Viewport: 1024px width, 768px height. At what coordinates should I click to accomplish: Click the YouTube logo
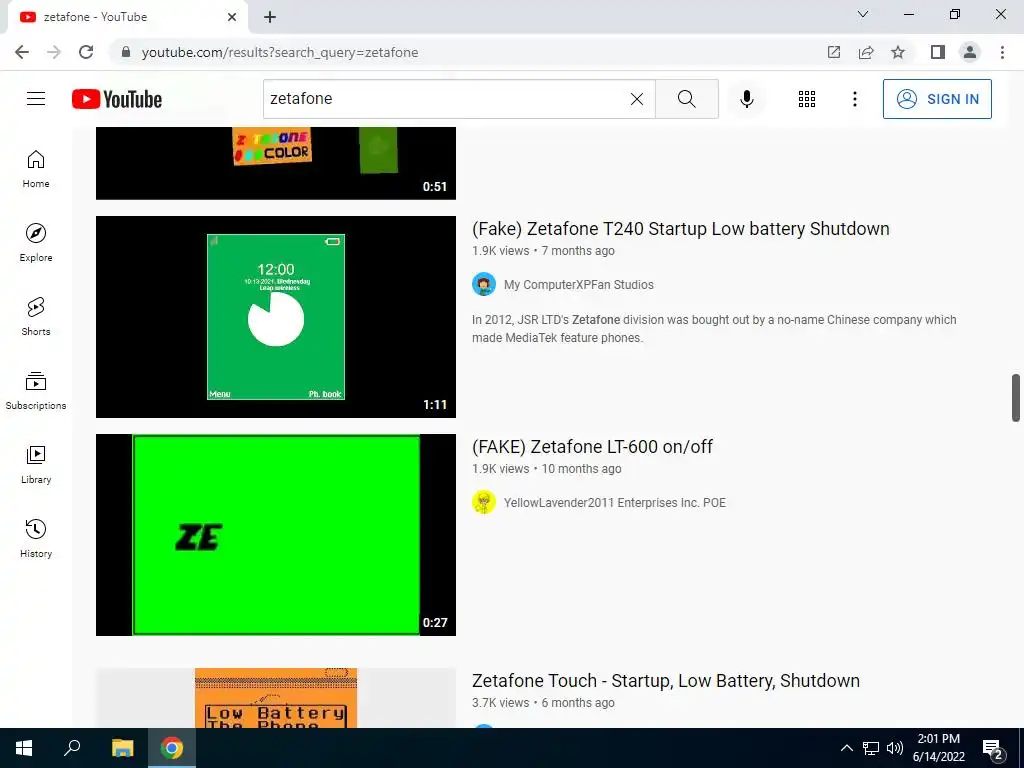117,99
